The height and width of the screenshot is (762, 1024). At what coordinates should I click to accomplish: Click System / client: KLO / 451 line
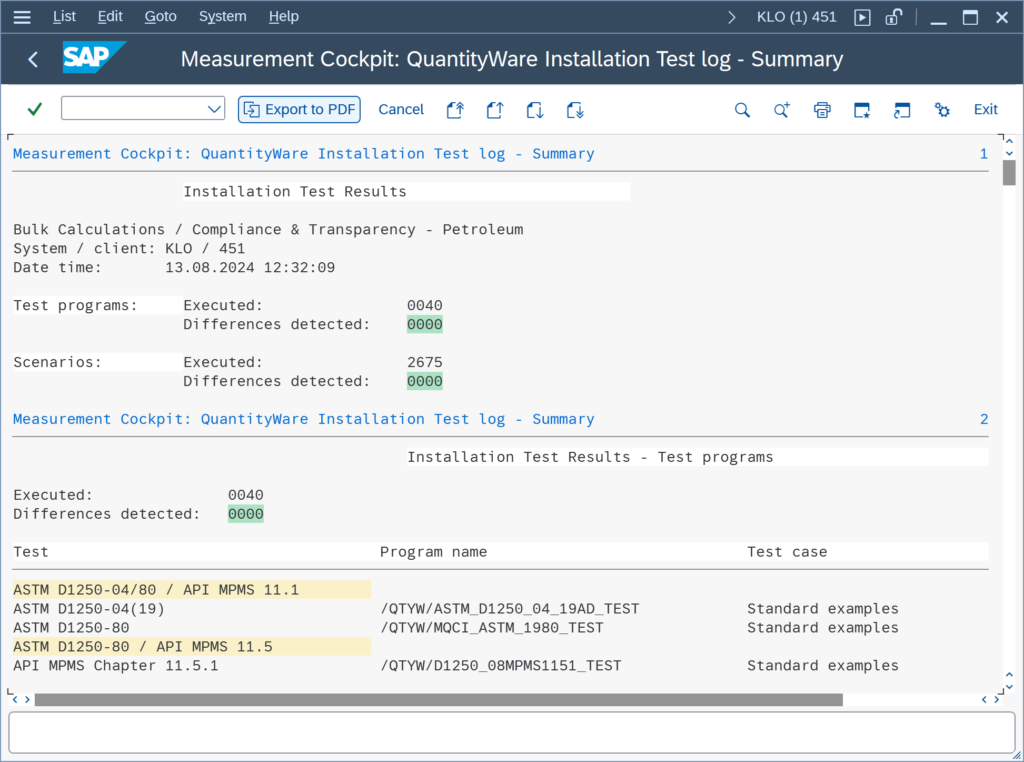pyautogui.click(x=129, y=249)
